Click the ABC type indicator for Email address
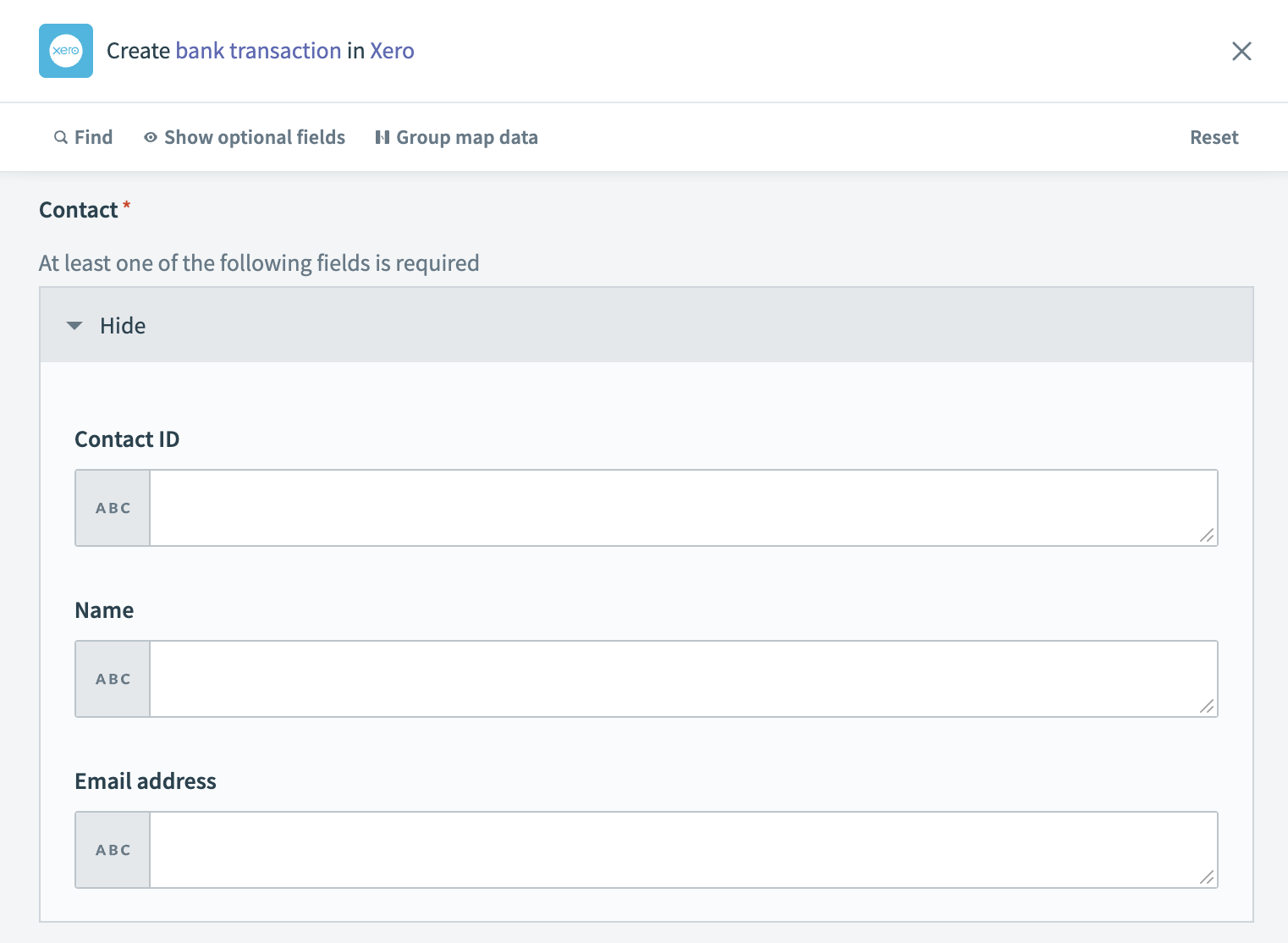This screenshot has height=943, width=1288. 112,849
